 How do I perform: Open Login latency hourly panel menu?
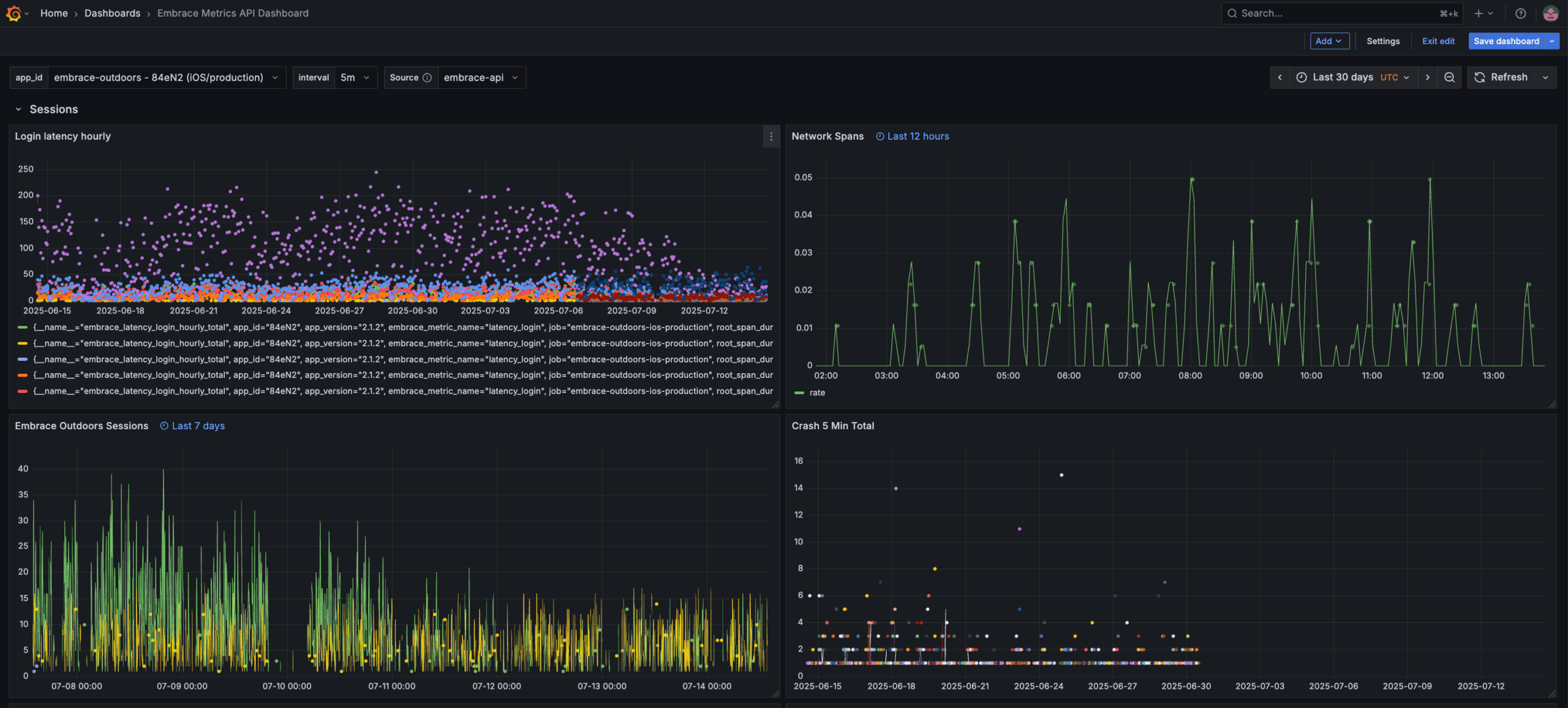tap(771, 137)
